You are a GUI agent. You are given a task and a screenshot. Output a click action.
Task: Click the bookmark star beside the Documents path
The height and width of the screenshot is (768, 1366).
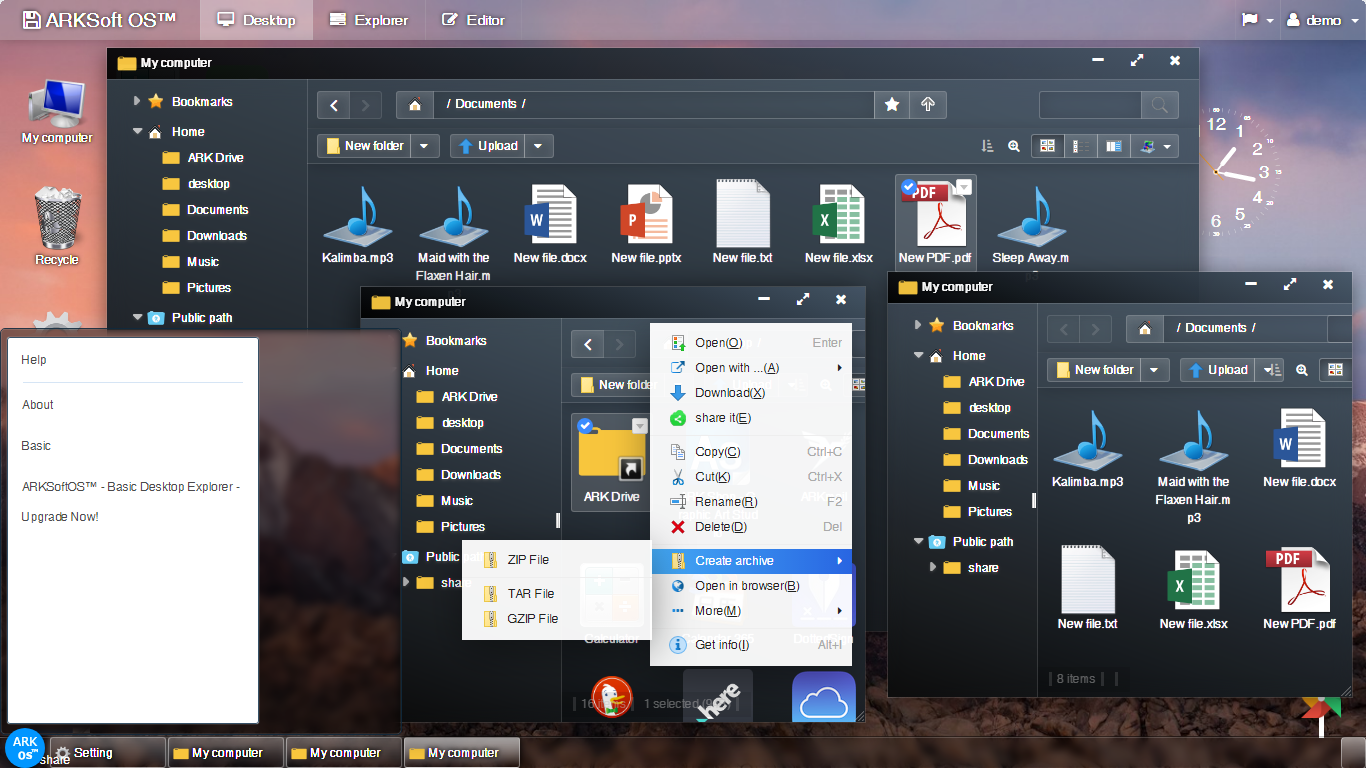pos(892,105)
